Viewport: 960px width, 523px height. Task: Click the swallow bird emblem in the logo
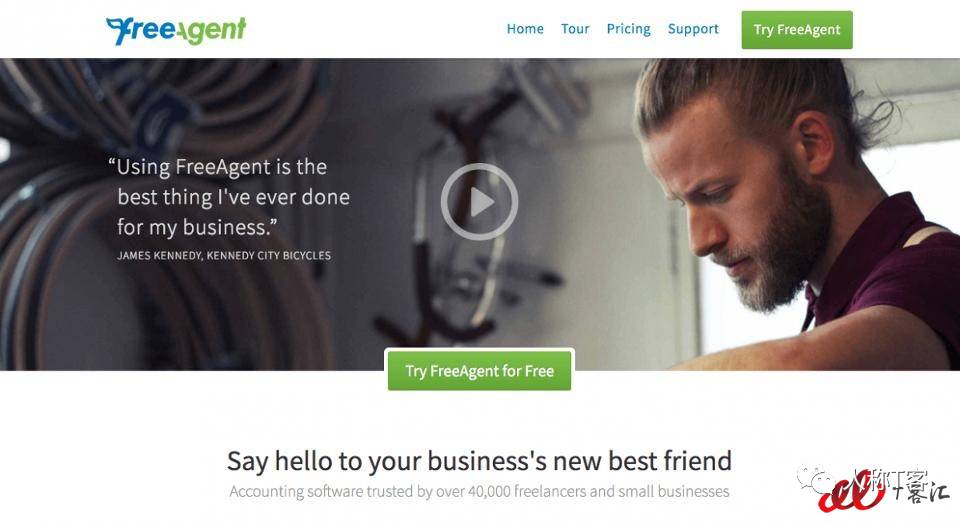click(x=118, y=30)
